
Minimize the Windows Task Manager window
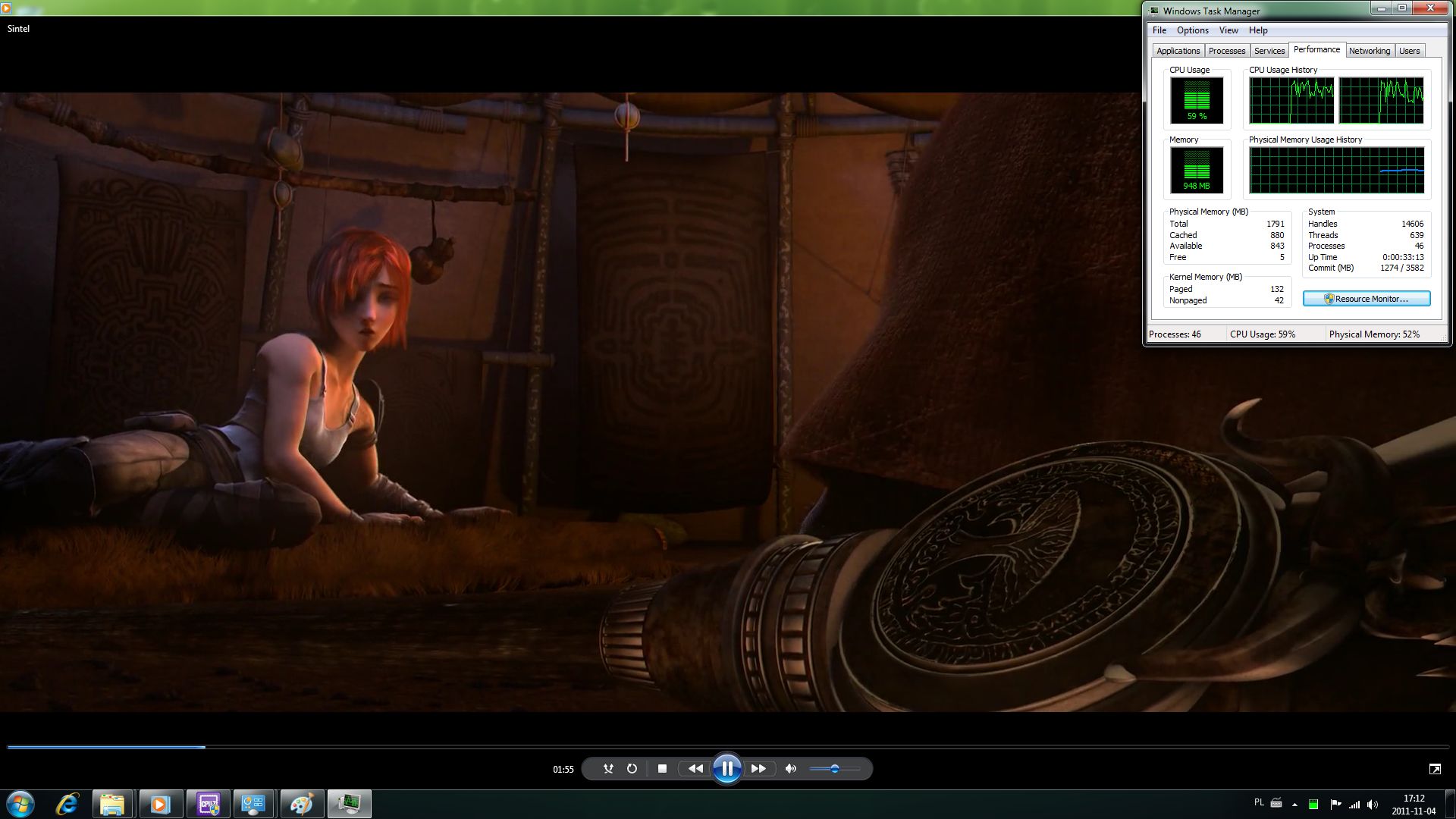pyautogui.click(x=1381, y=8)
